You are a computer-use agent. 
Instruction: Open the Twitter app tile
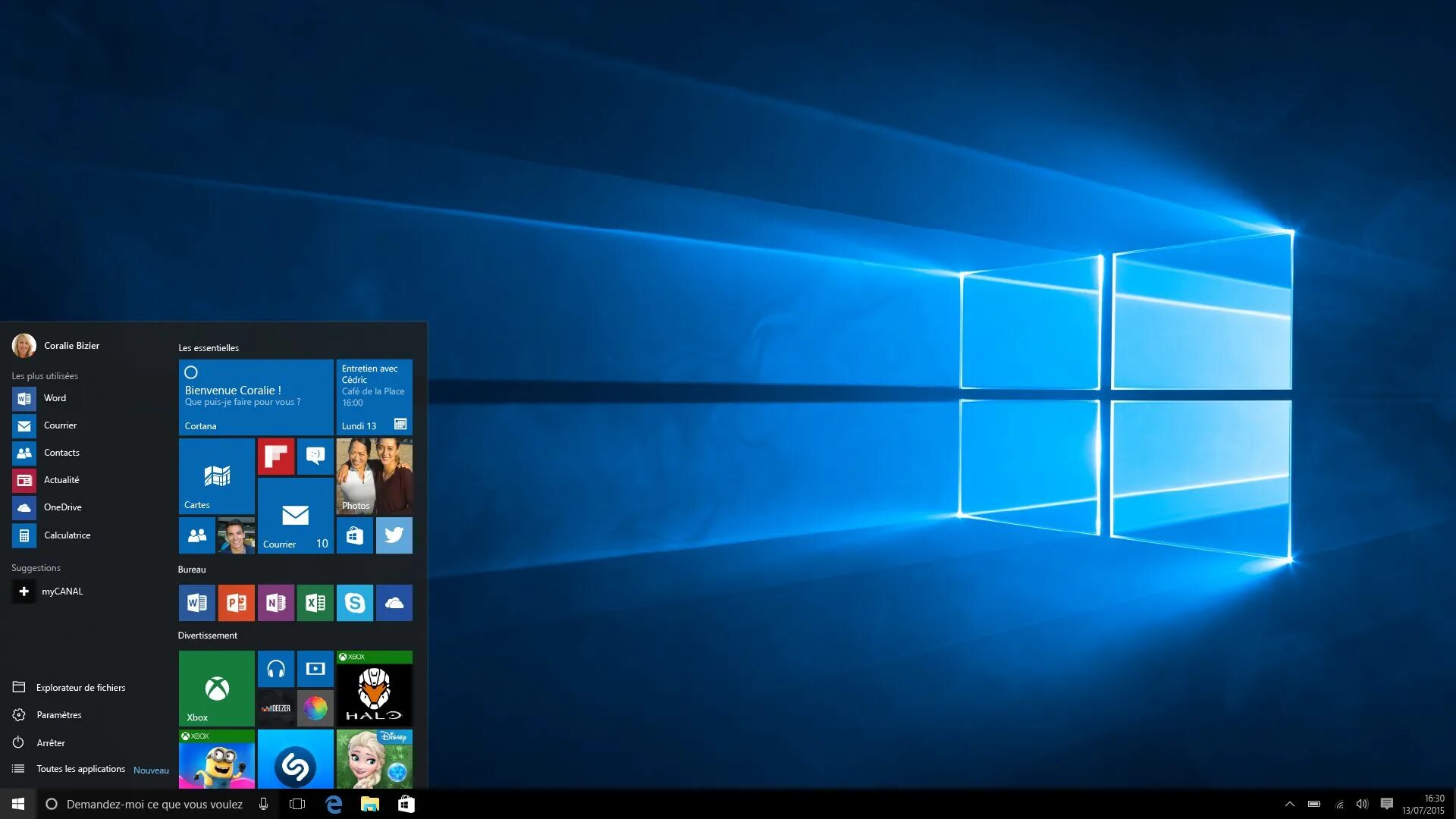pos(394,534)
